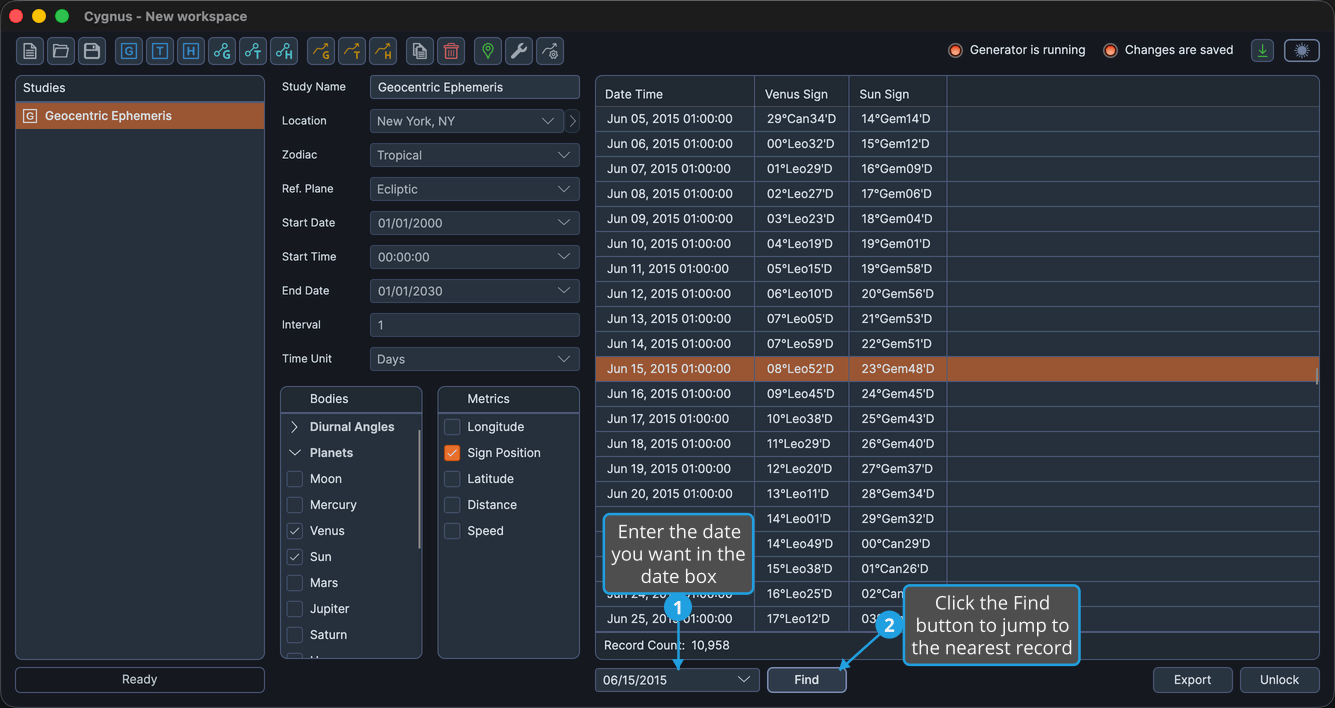Screen dimensions: 1335x708
Task: Click the Record Count 10,958 text
Action: (666, 646)
